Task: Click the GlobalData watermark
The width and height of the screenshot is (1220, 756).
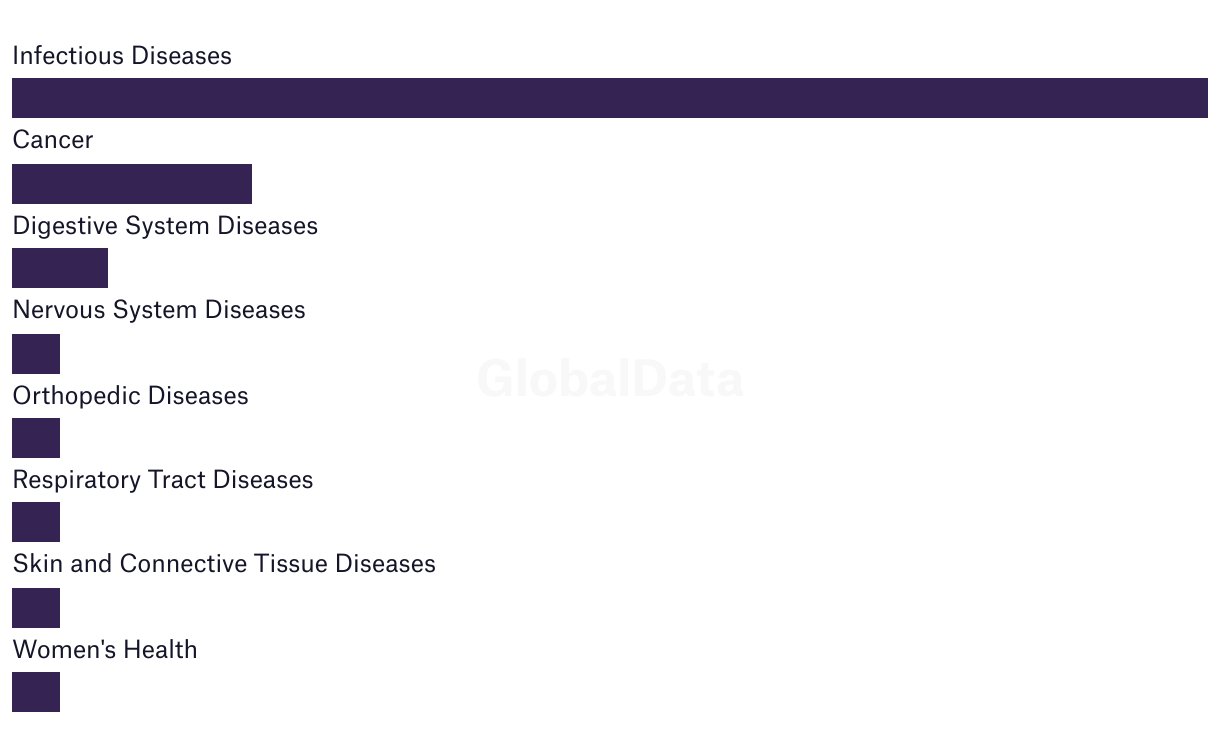Action: click(x=610, y=380)
